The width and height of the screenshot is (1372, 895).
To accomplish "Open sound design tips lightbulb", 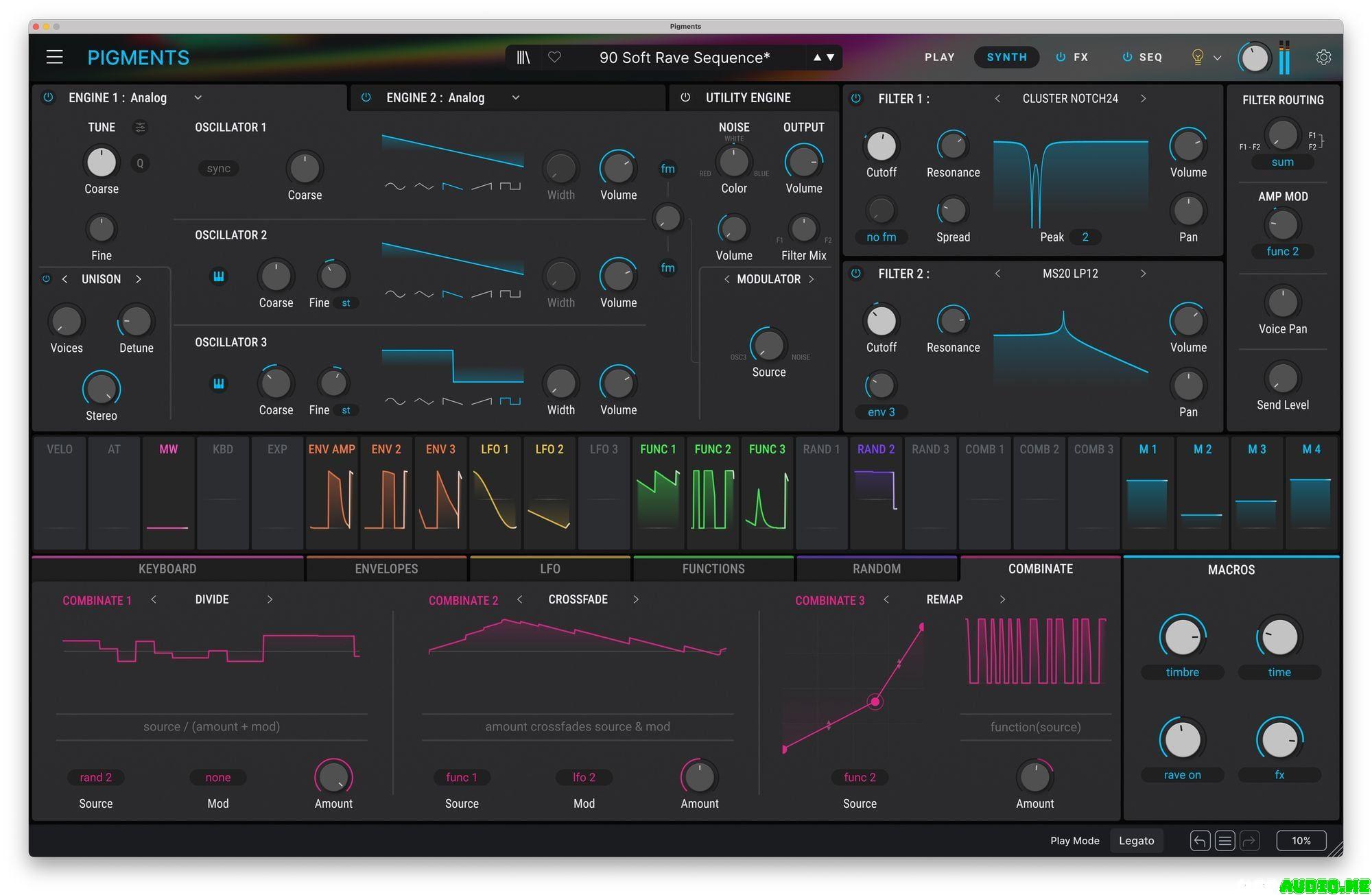I will click(1198, 57).
